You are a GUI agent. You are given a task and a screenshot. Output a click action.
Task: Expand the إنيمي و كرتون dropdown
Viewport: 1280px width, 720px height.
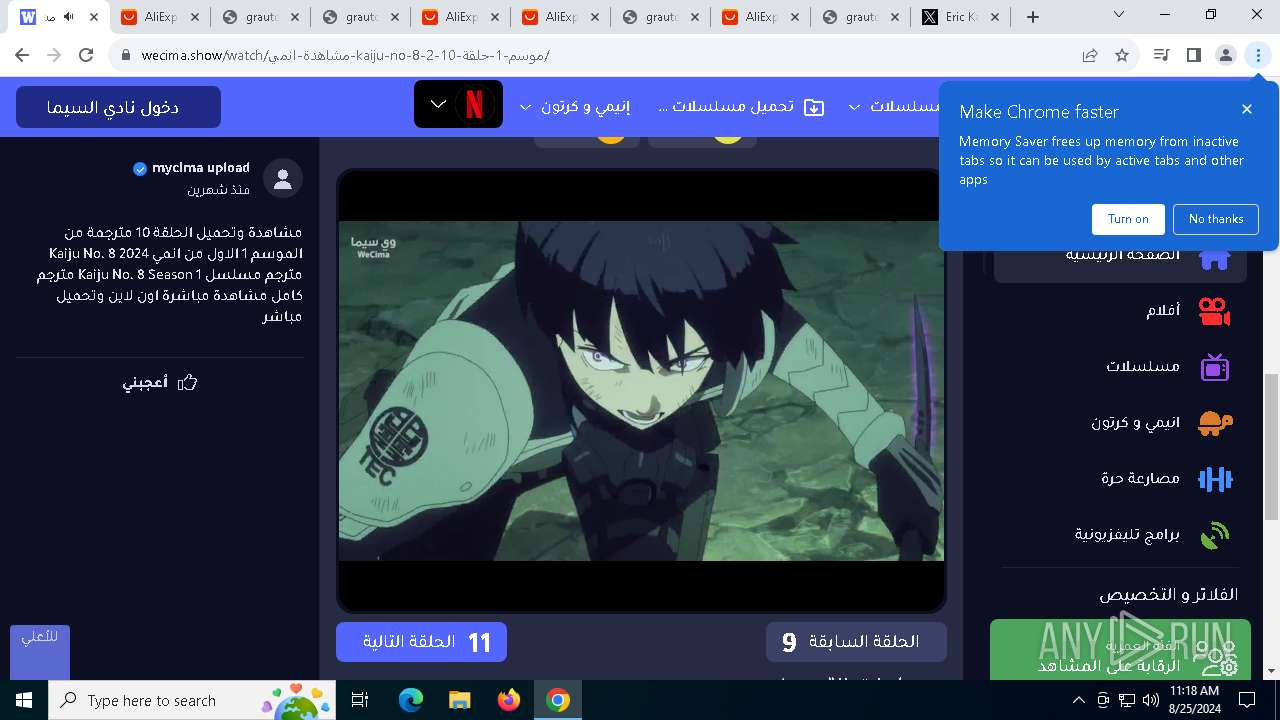[x=526, y=107]
